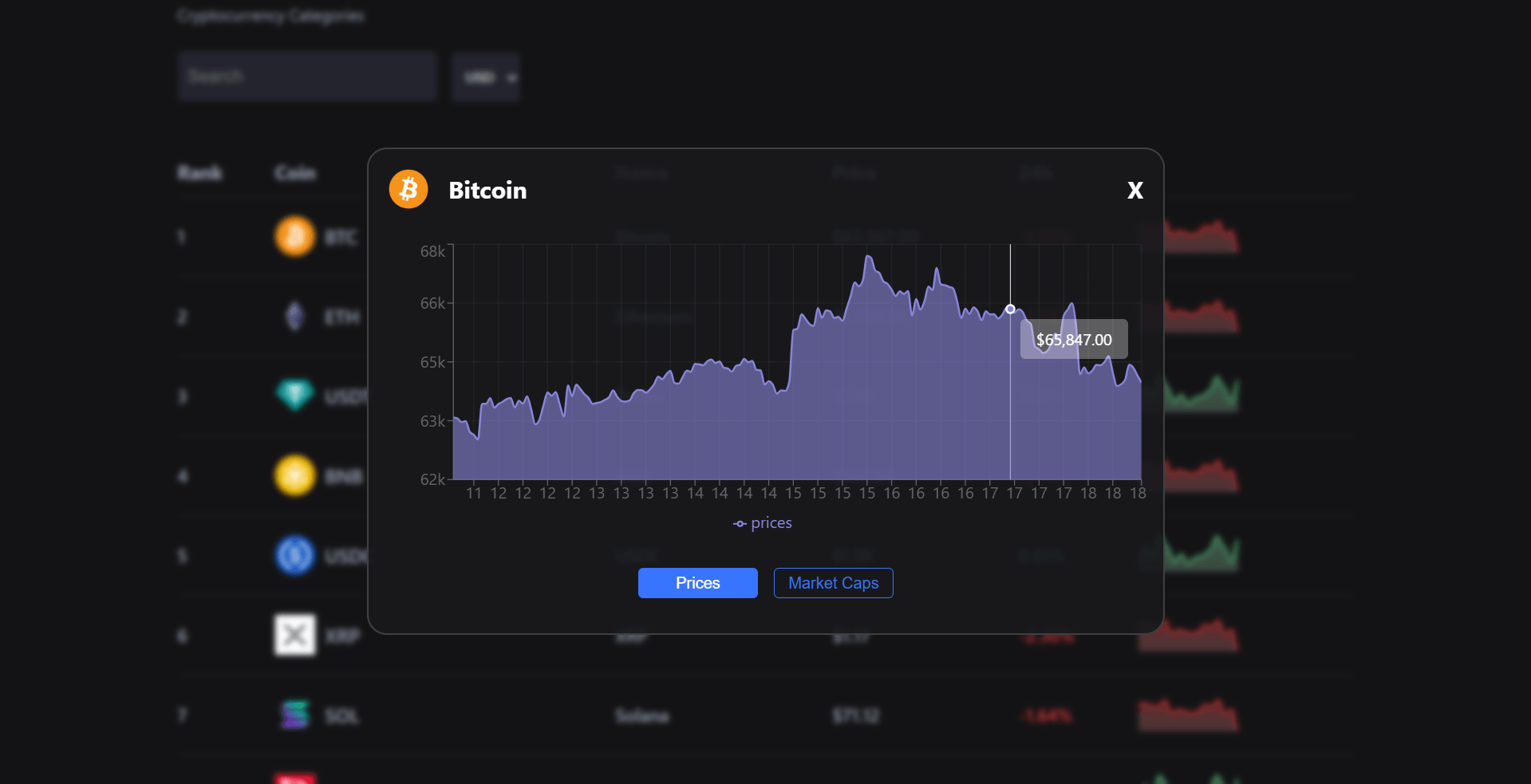Image resolution: width=1531 pixels, height=784 pixels.
Task: Click the USDT coin icon in background table
Action: coord(294,395)
